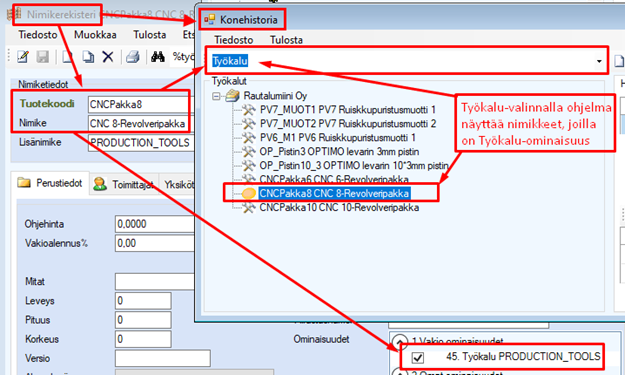The image size is (625, 375).
Task: Click the Rautalumiini Oy folder icon
Action: [x=232, y=96]
